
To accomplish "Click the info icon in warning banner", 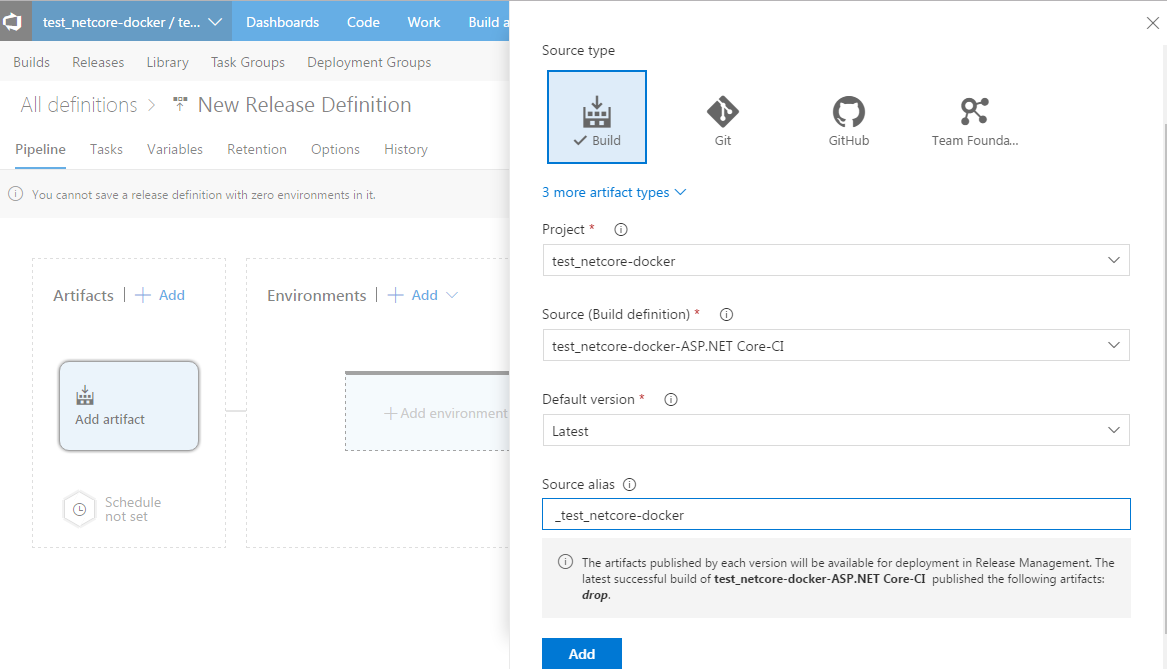I will click(15, 194).
